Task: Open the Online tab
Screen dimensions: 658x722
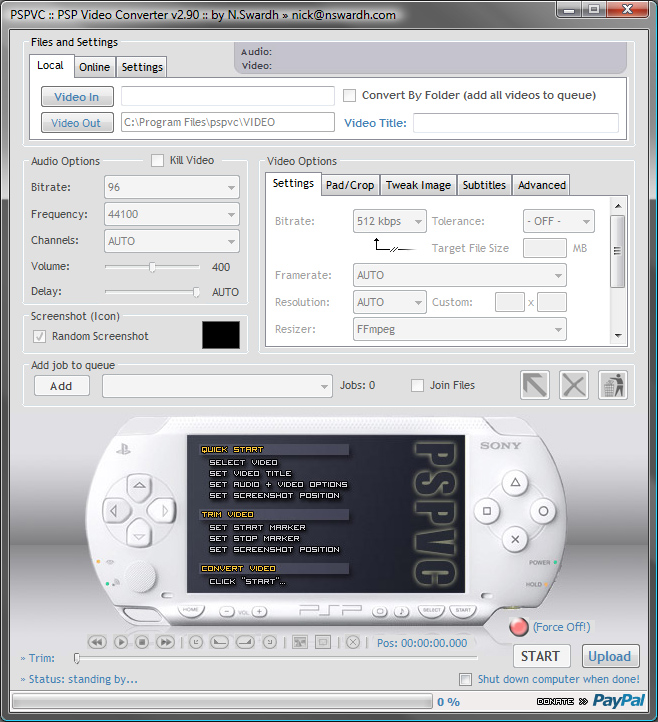Action: coord(95,67)
